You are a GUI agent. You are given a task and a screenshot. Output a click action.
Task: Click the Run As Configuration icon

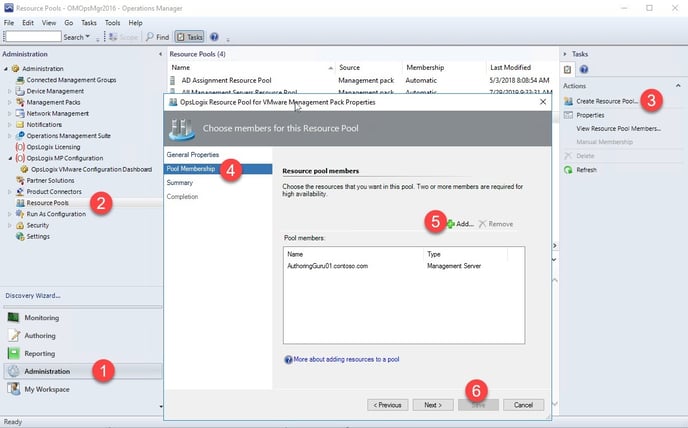click(x=20, y=214)
